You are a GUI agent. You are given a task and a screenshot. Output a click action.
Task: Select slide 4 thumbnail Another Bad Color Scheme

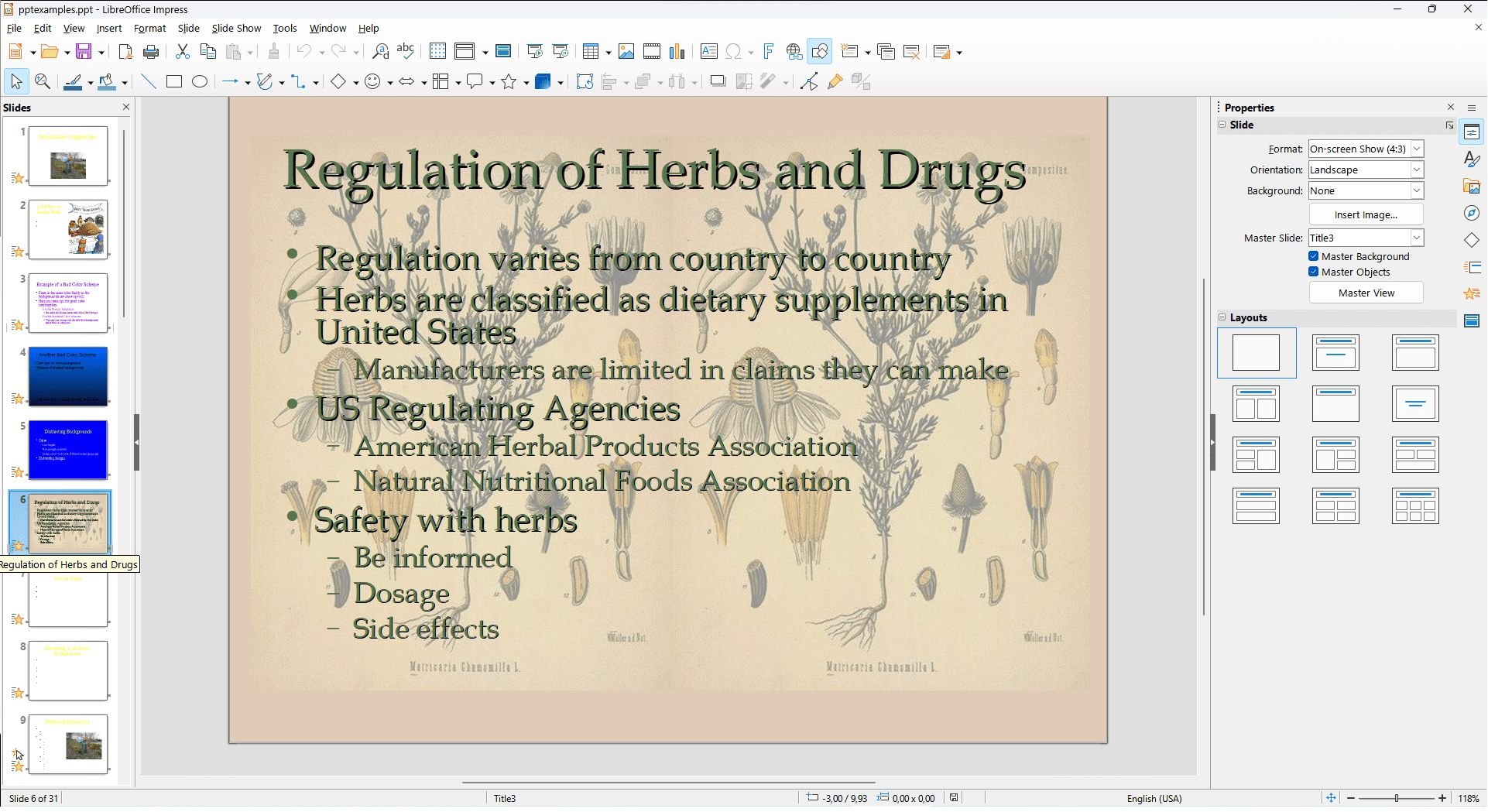click(x=68, y=376)
